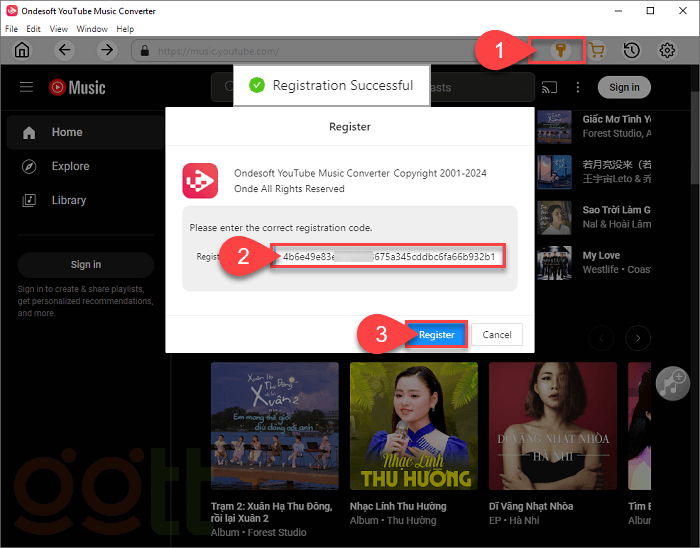Open the shopping cart purchase icon
This screenshot has height=548, width=700.
click(598, 51)
